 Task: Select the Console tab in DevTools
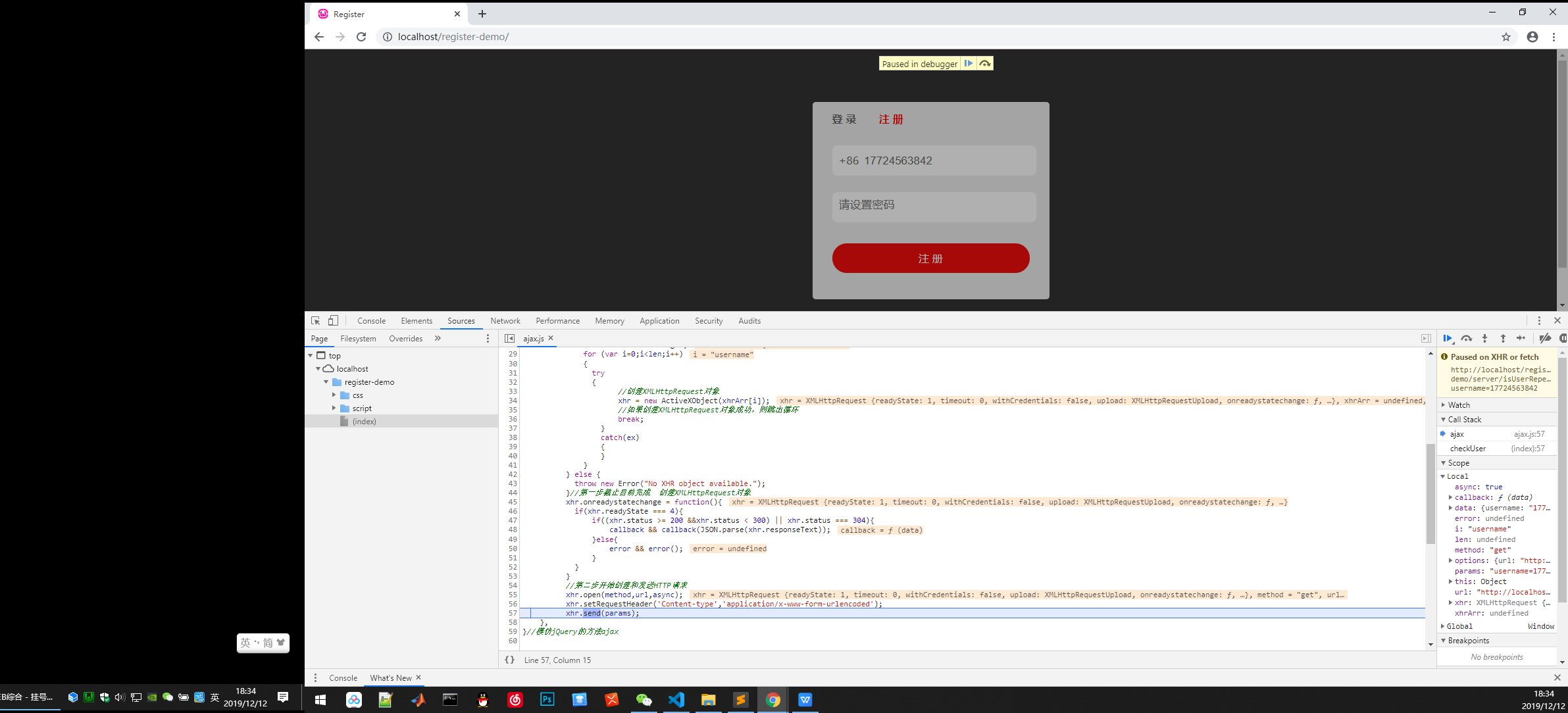click(370, 321)
